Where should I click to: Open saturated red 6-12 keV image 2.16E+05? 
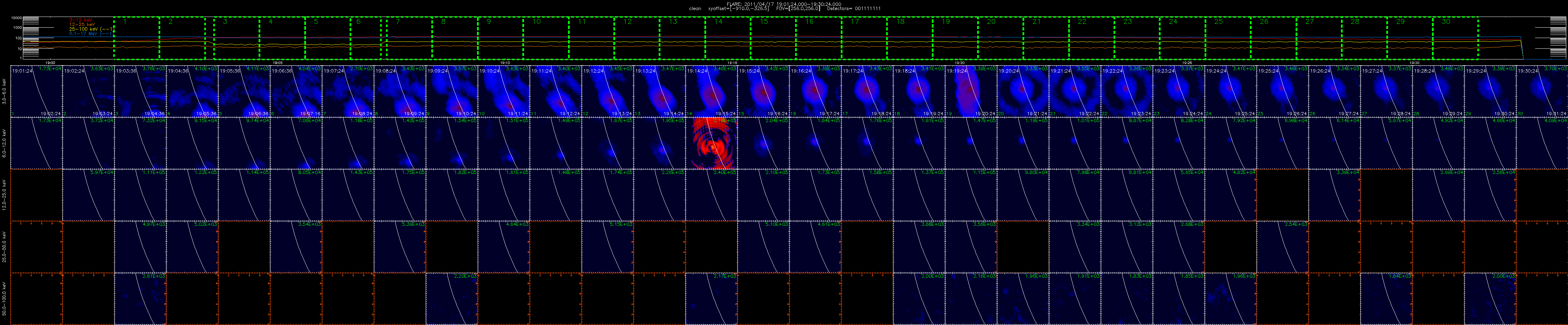click(x=712, y=143)
